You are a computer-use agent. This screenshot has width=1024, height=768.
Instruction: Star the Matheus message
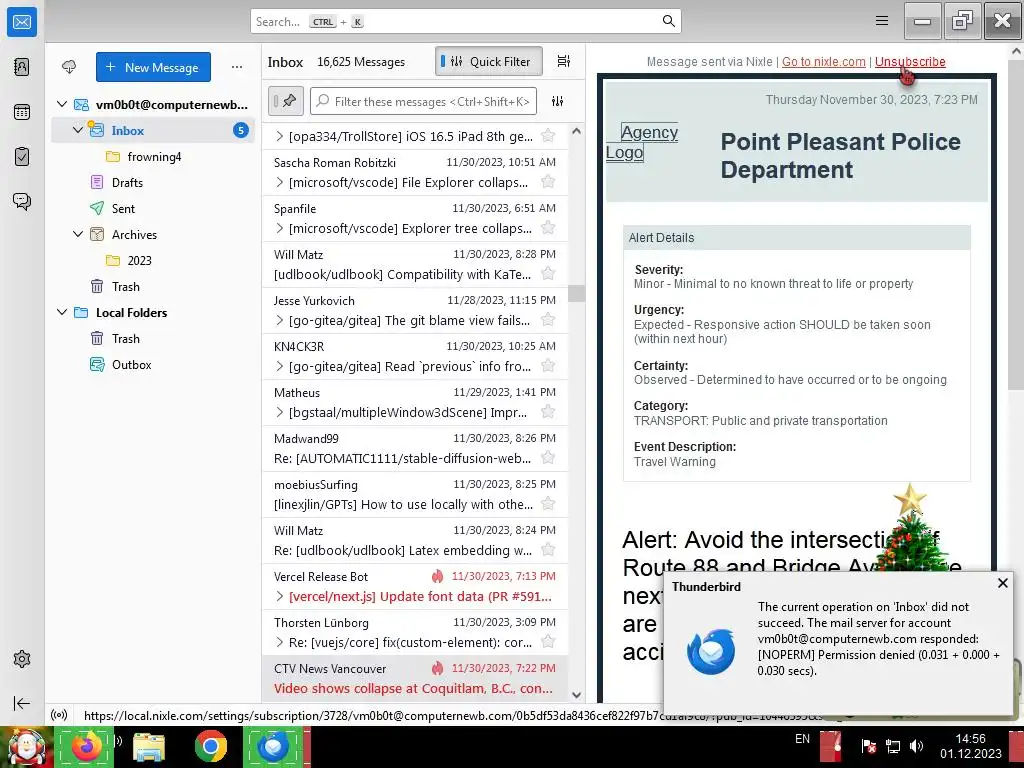(x=548, y=411)
